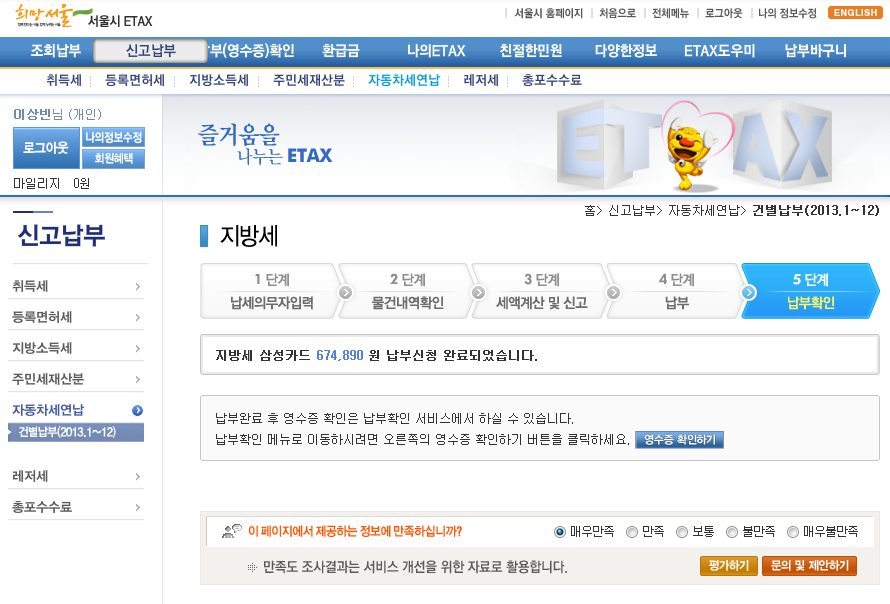Expand 지방소득세 sidebar menu chevron
890x604 pixels.
(137, 348)
